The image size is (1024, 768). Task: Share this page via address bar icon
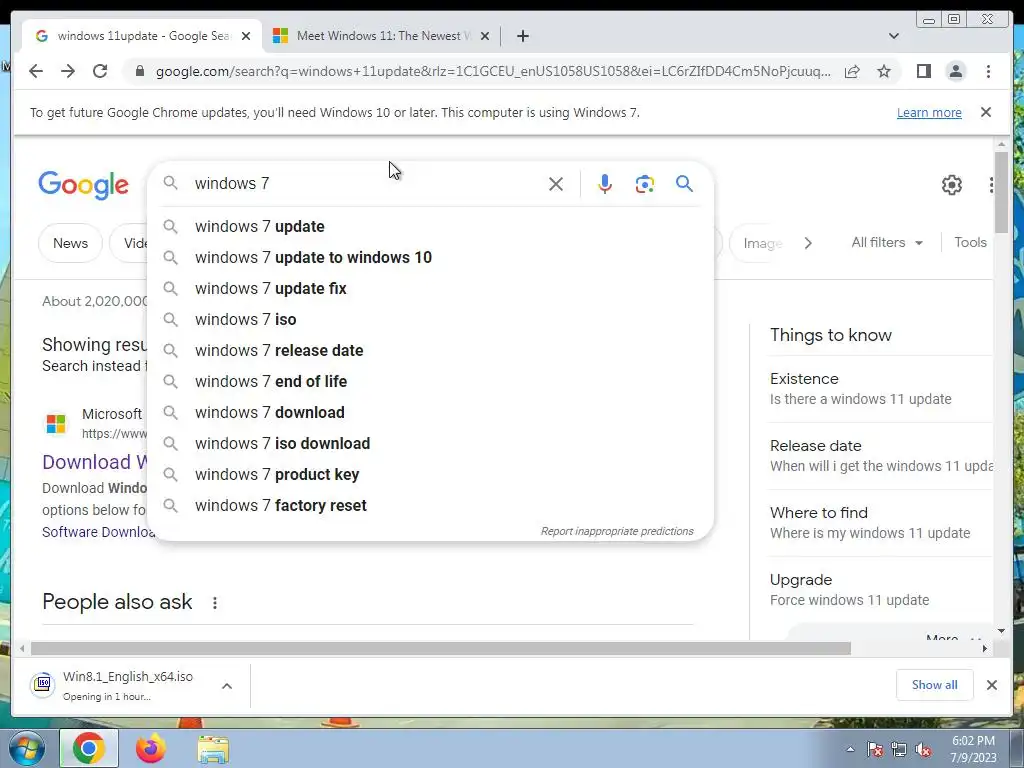click(x=852, y=72)
